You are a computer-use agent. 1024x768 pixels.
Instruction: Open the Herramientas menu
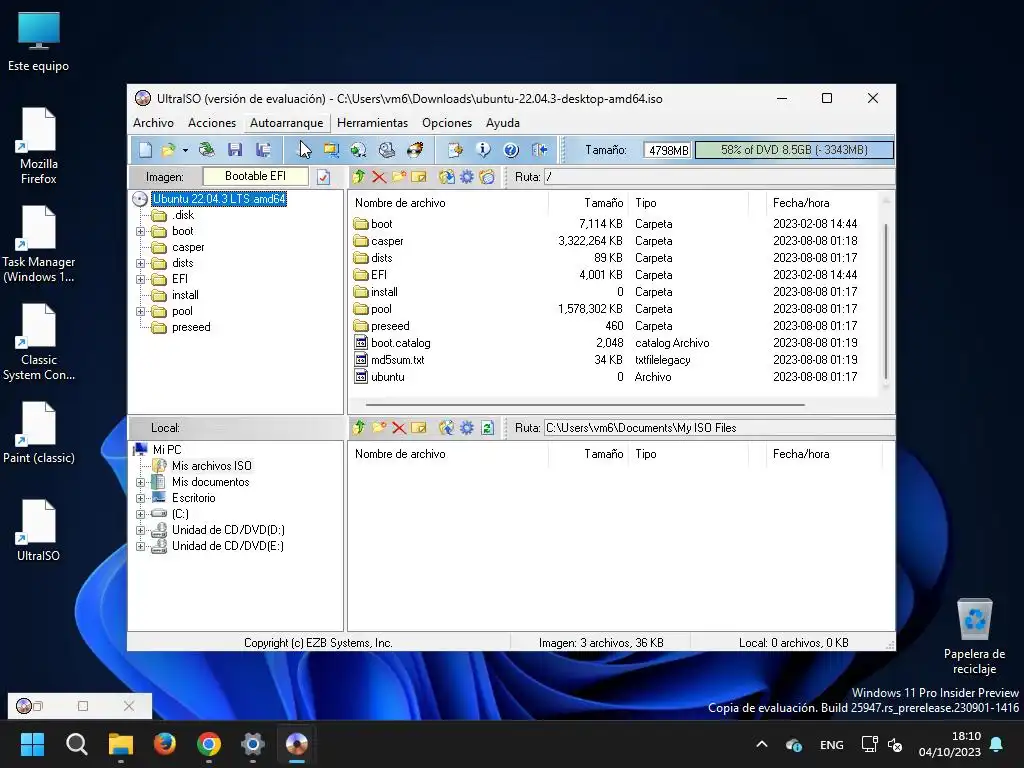tap(372, 123)
